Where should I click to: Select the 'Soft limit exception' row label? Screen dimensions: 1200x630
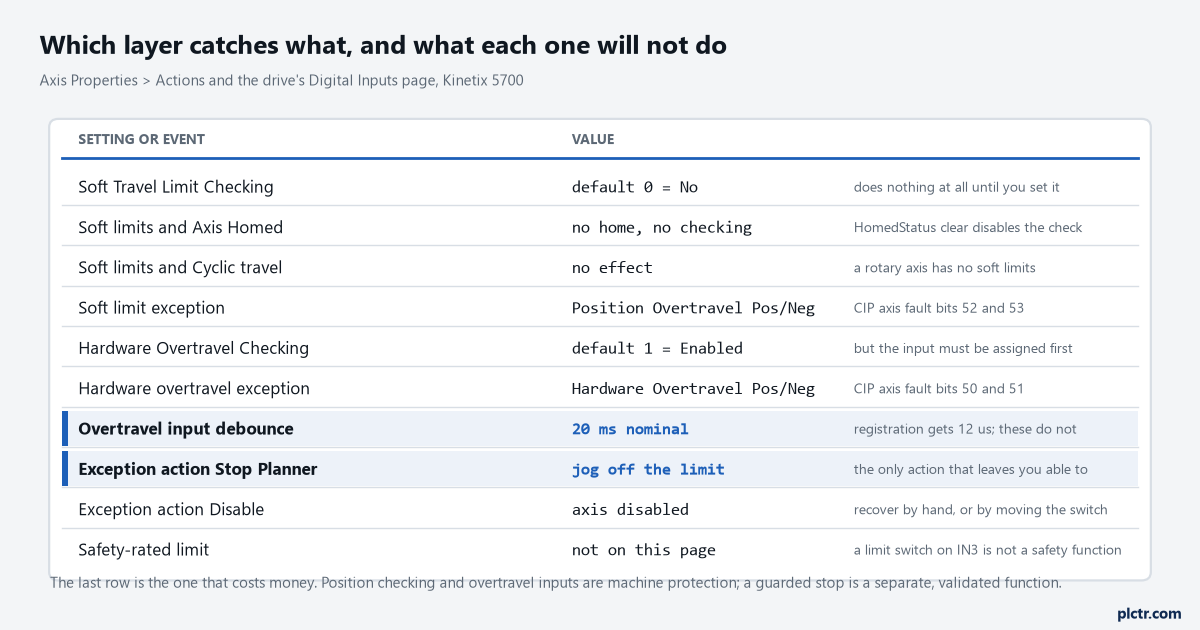152,308
